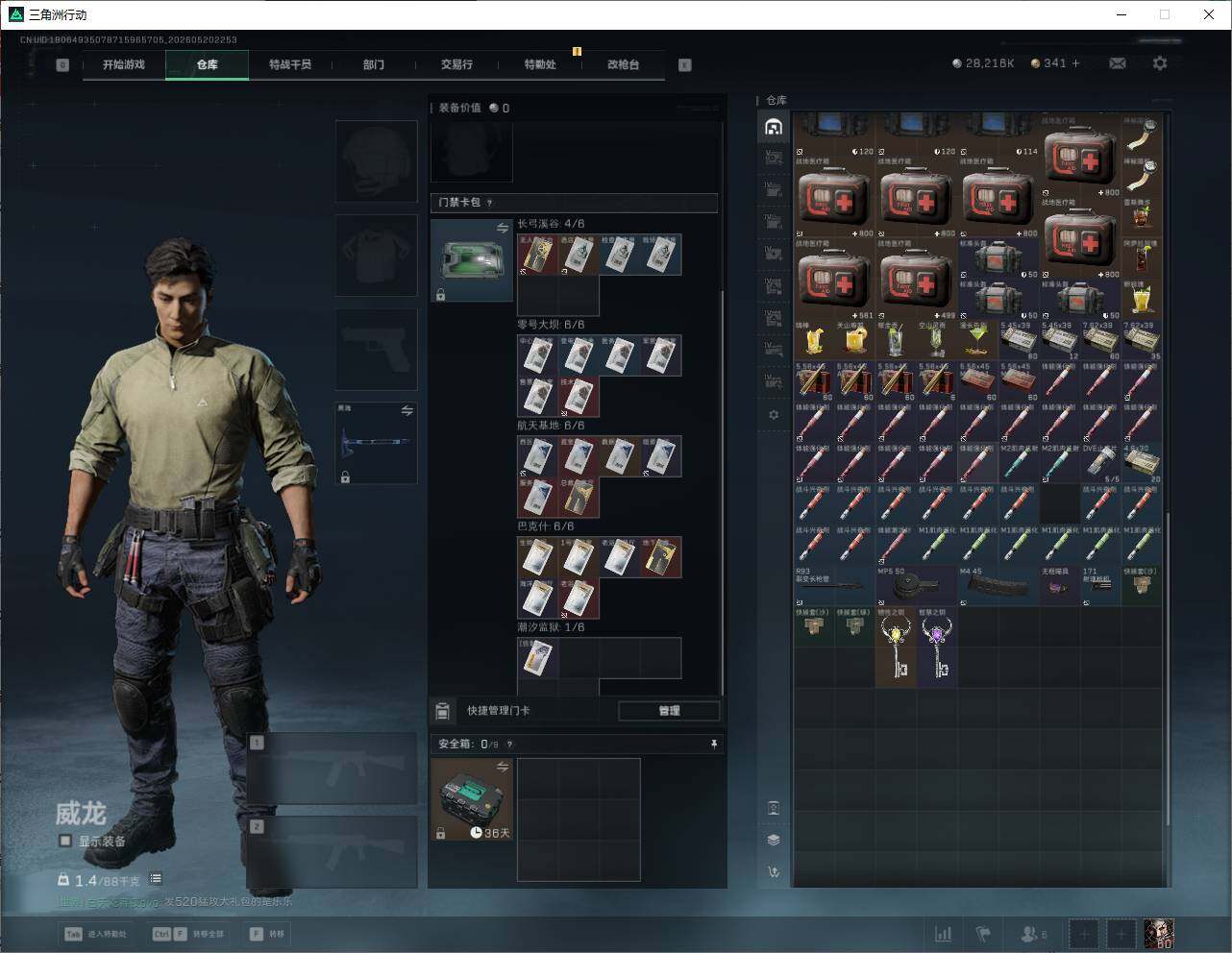The image size is (1232, 953).
Task: Go to the 交易行 tab
Action: pos(456,64)
